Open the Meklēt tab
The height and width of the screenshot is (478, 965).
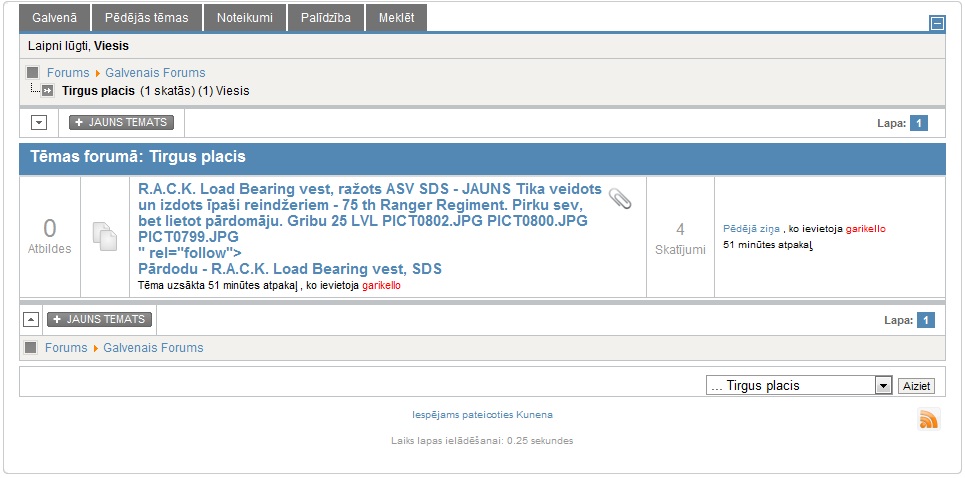396,18
